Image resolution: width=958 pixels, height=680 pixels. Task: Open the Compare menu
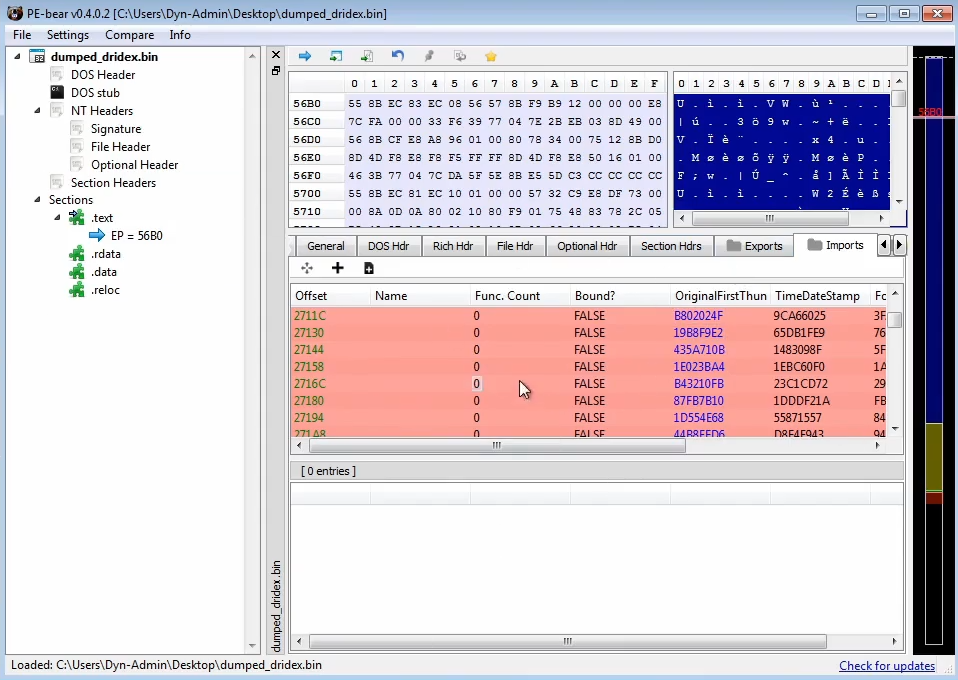pyautogui.click(x=129, y=35)
